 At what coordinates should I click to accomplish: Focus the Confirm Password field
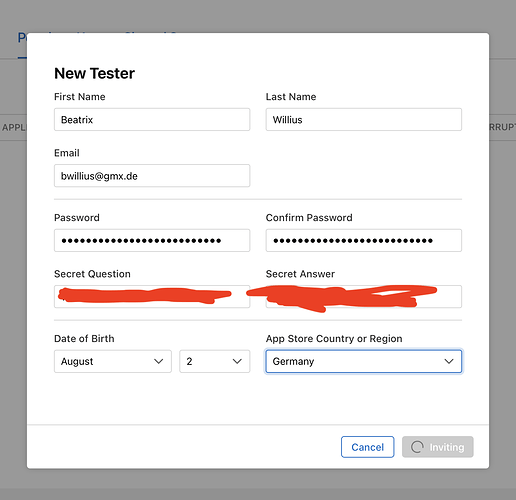point(364,240)
